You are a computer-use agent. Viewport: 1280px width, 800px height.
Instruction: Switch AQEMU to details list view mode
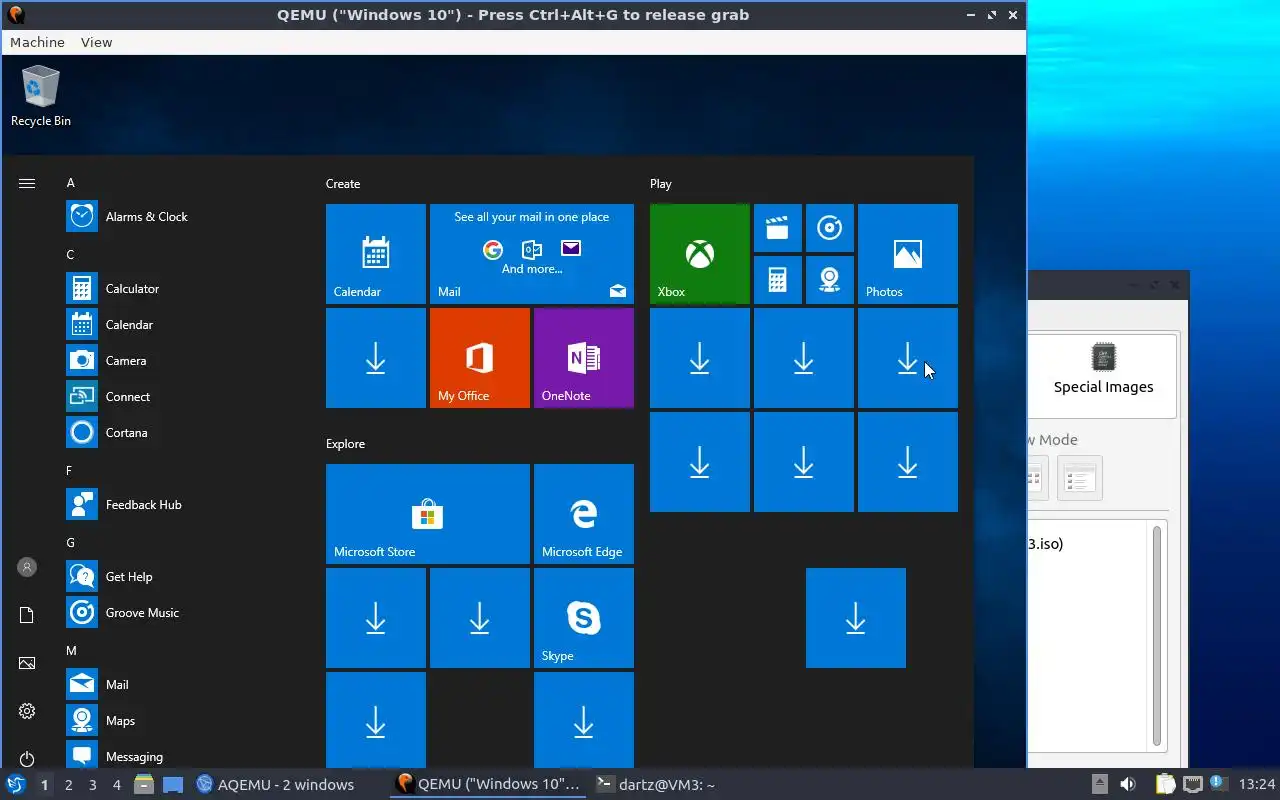coord(1079,478)
